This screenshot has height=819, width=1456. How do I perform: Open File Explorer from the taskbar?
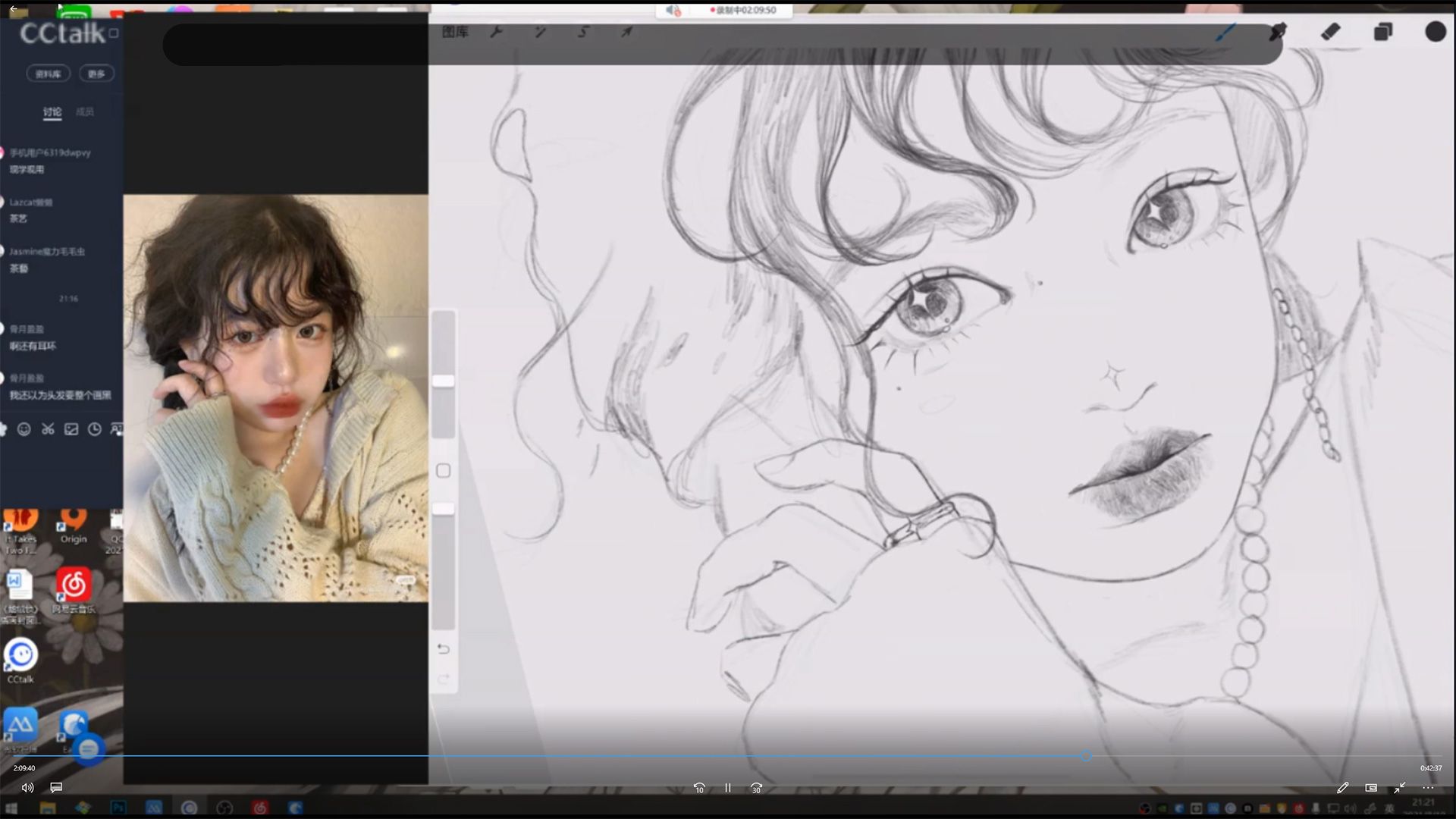tap(47, 808)
